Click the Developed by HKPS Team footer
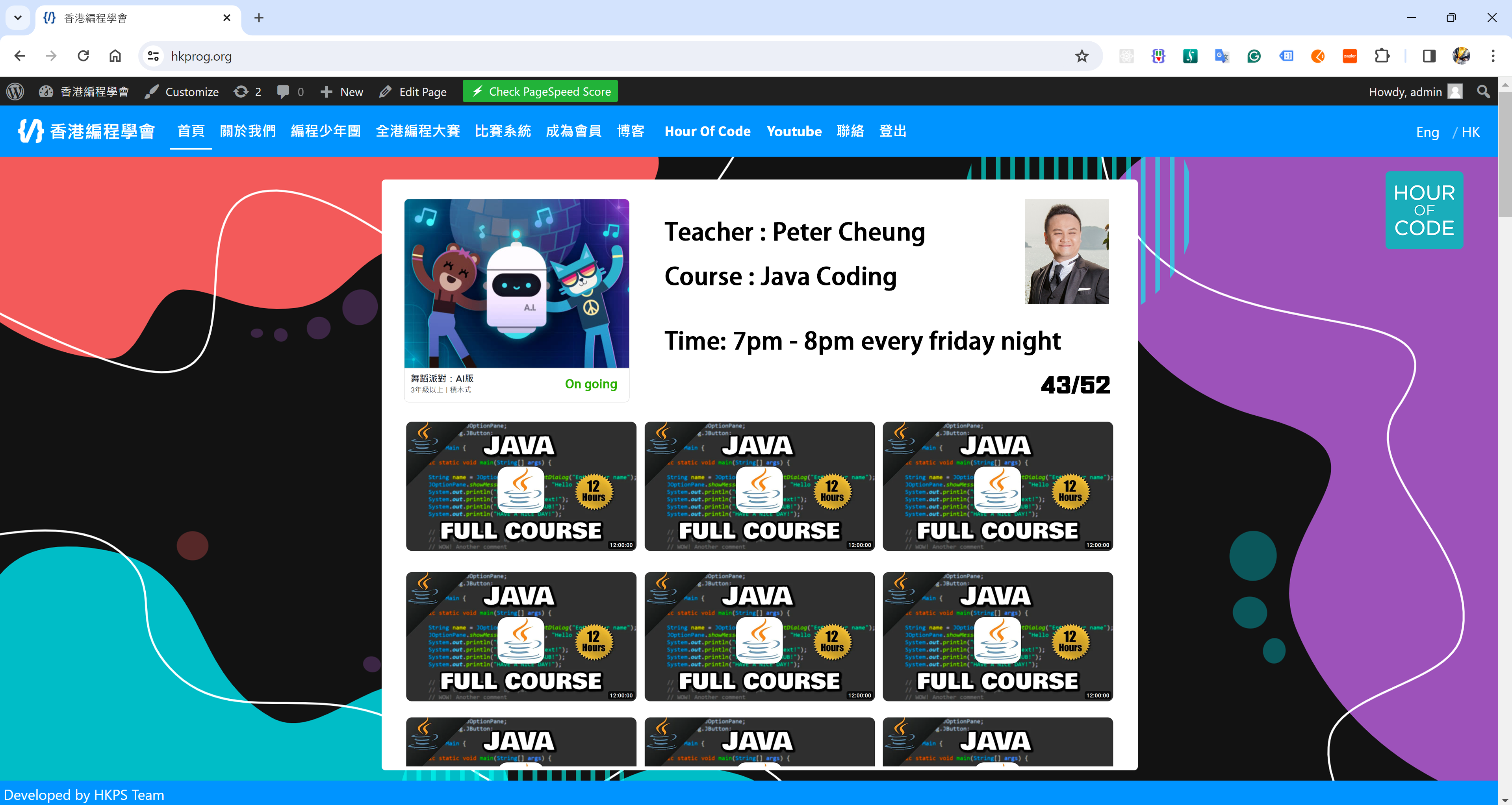This screenshot has height=805, width=1512. coord(84,794)
